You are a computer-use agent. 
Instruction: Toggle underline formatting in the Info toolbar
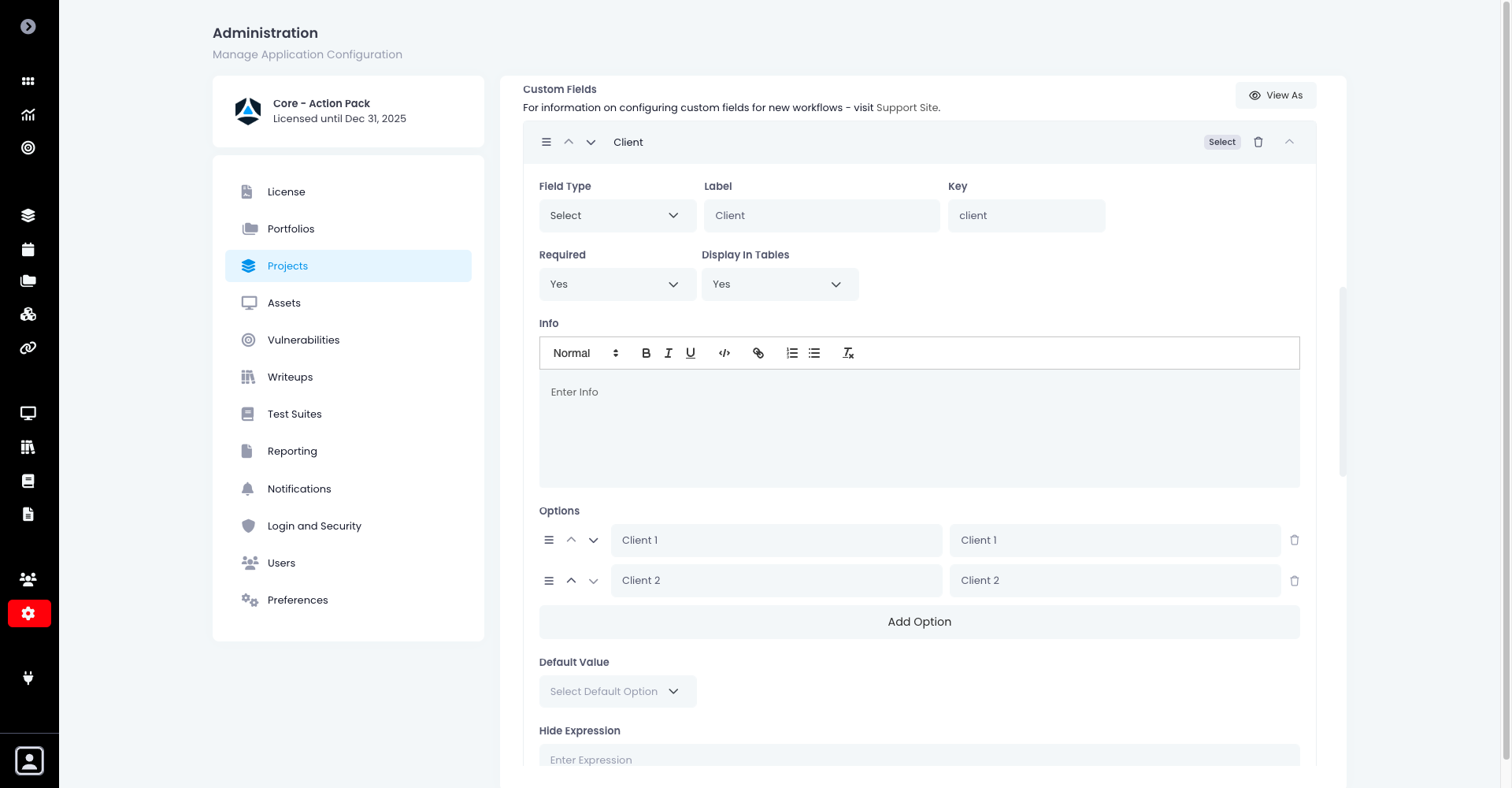pos(690,353)
